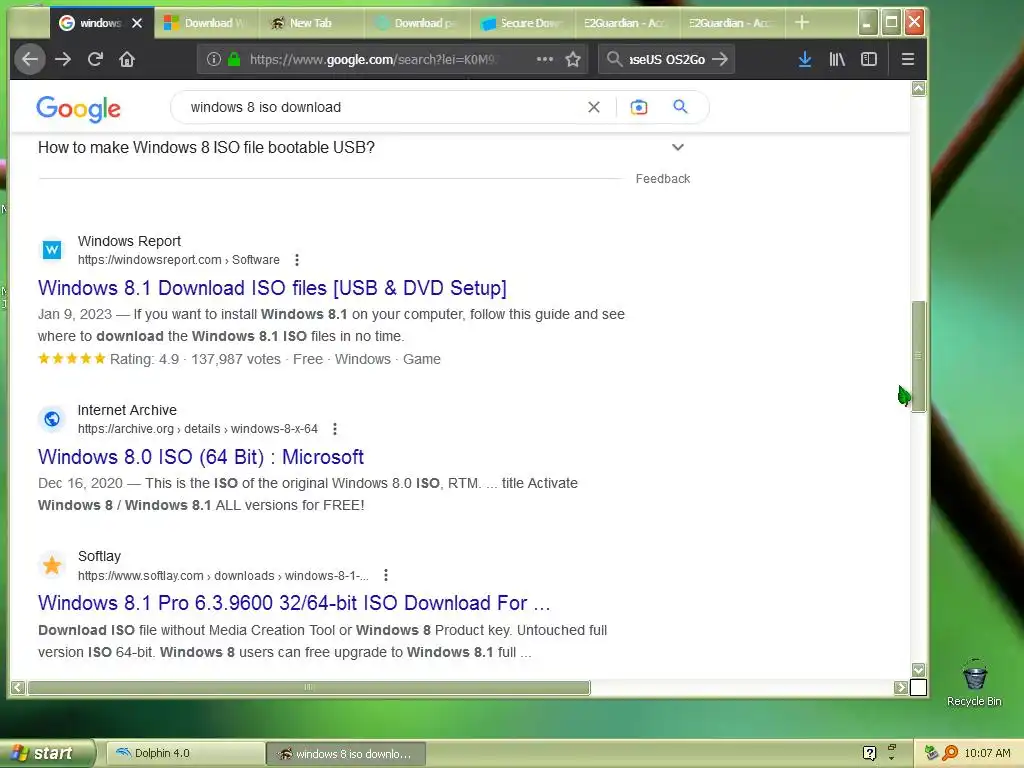
Task: Click the softlay.com downloads URL text
Action: 223,575
